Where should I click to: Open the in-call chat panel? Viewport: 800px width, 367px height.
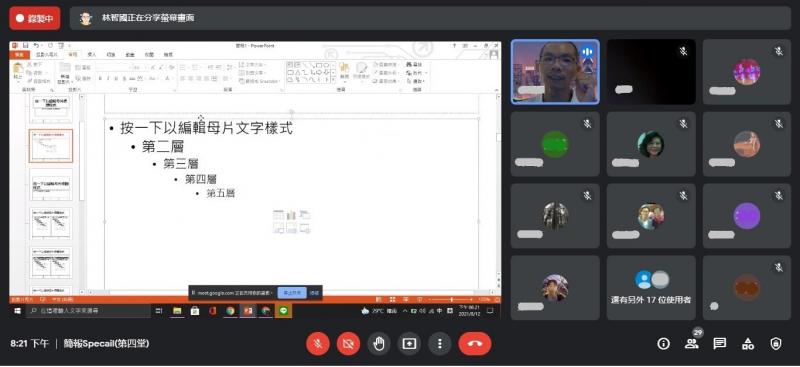pos(720,344)
